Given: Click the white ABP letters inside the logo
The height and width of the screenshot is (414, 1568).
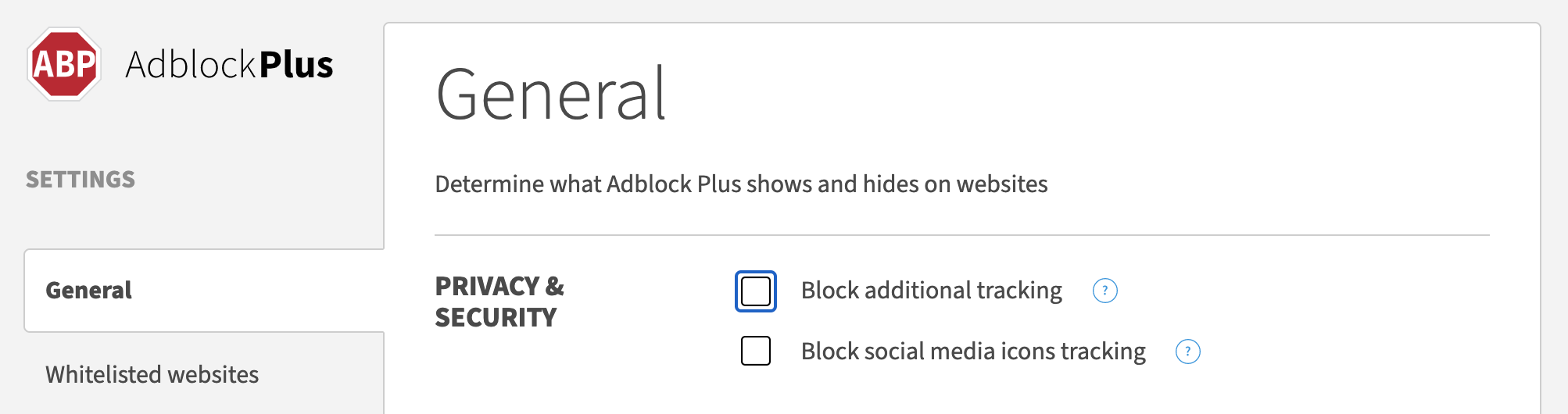Looking at the screenshot, I should coord(64,64).
